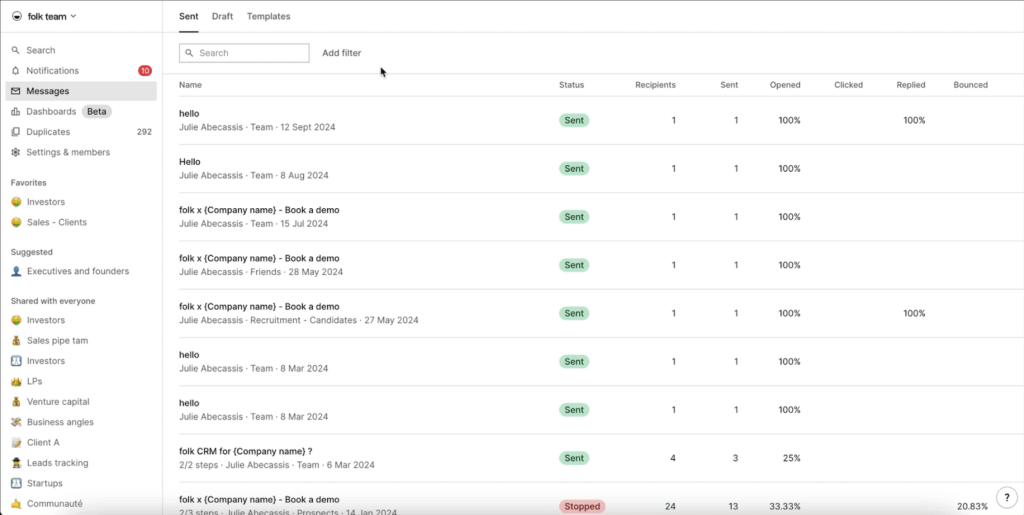Image resolution: width=1024 pixels, height=515 pixels.
Task: Click the Duplicates copy icon
Action: (x=16, y=132)
